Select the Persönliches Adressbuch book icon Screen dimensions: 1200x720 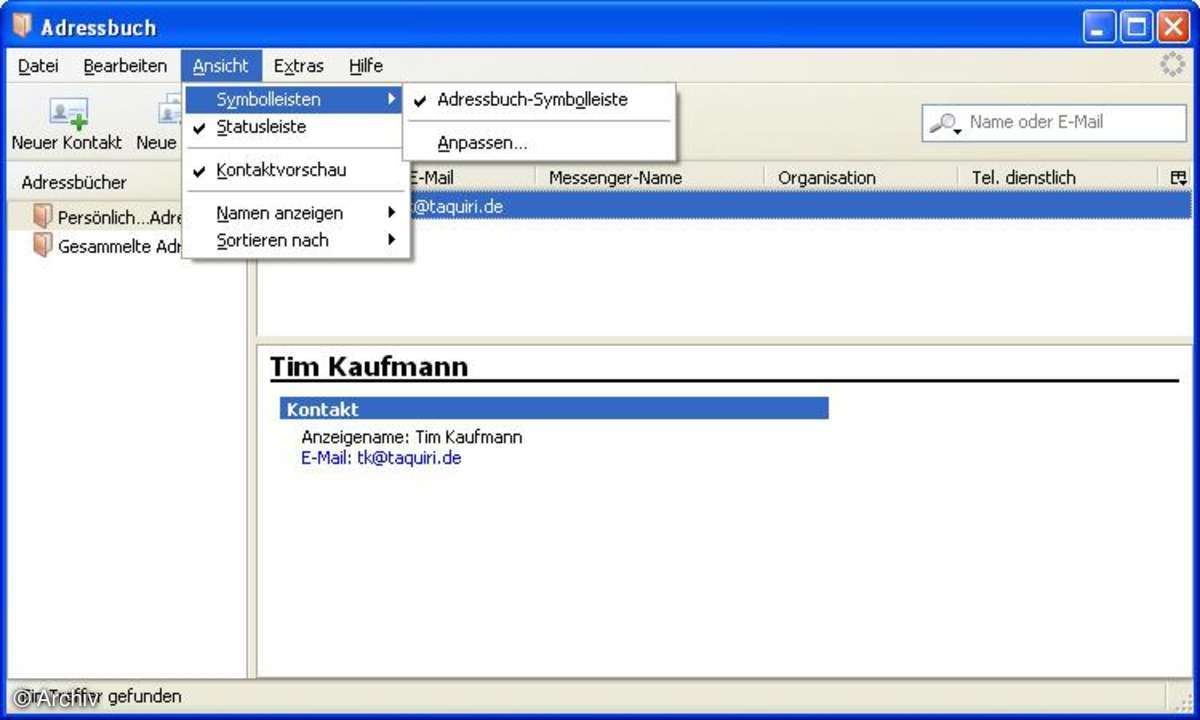[42, 216]
